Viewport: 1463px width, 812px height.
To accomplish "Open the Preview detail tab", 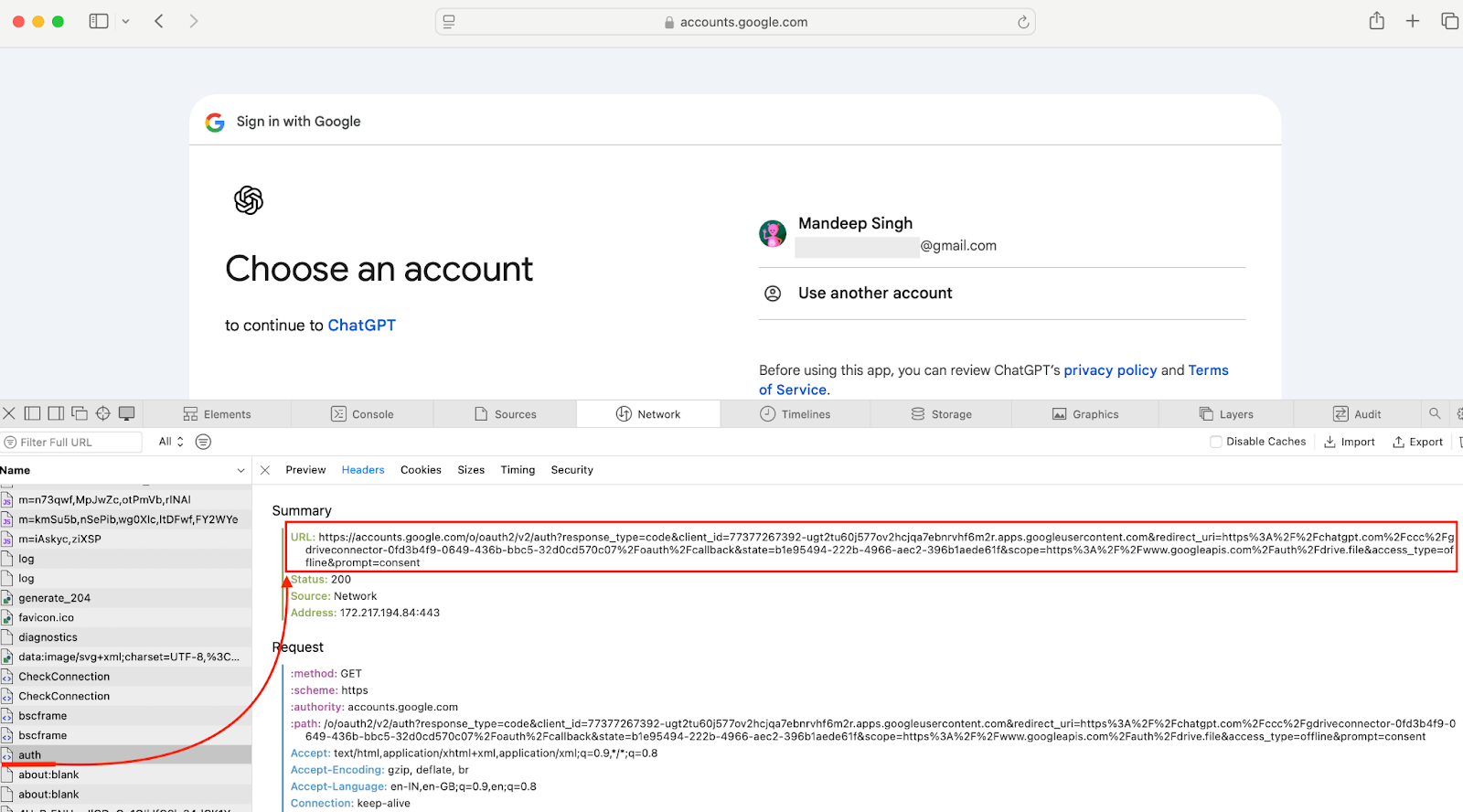I will click(x=305, y=470).
